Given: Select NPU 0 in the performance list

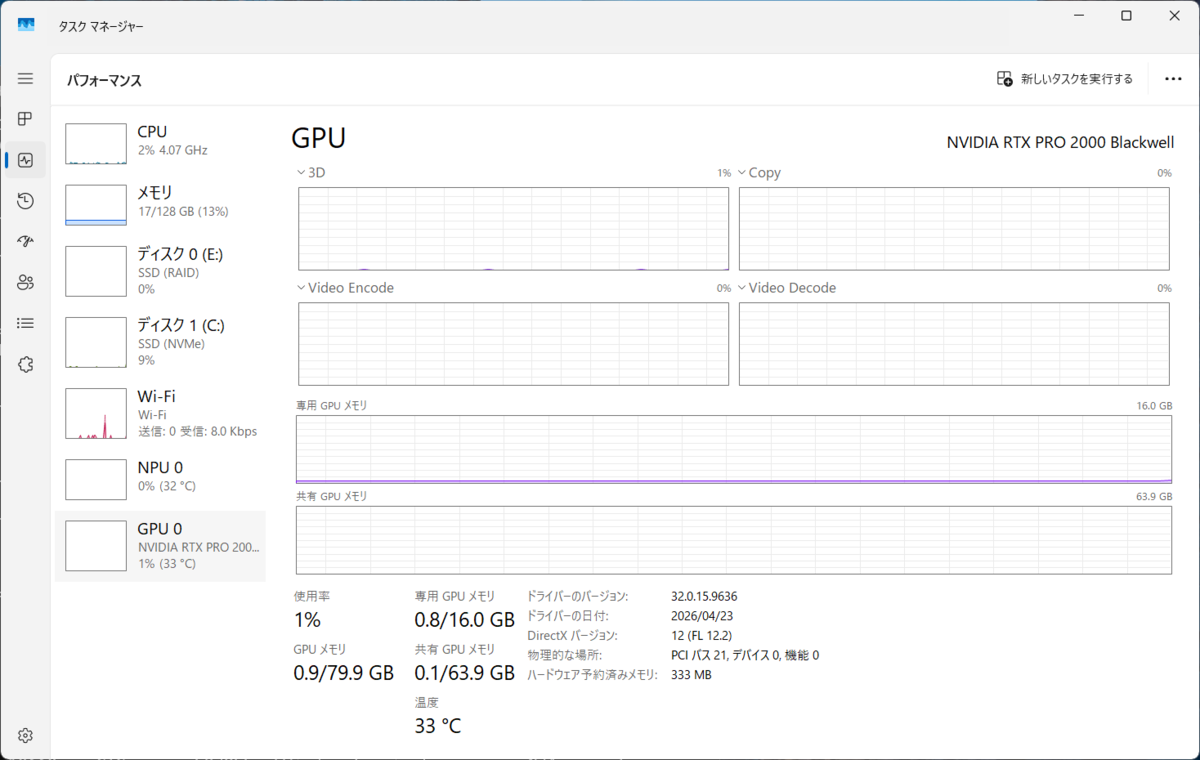Looking at the screenshot, I should click(160, 479).
